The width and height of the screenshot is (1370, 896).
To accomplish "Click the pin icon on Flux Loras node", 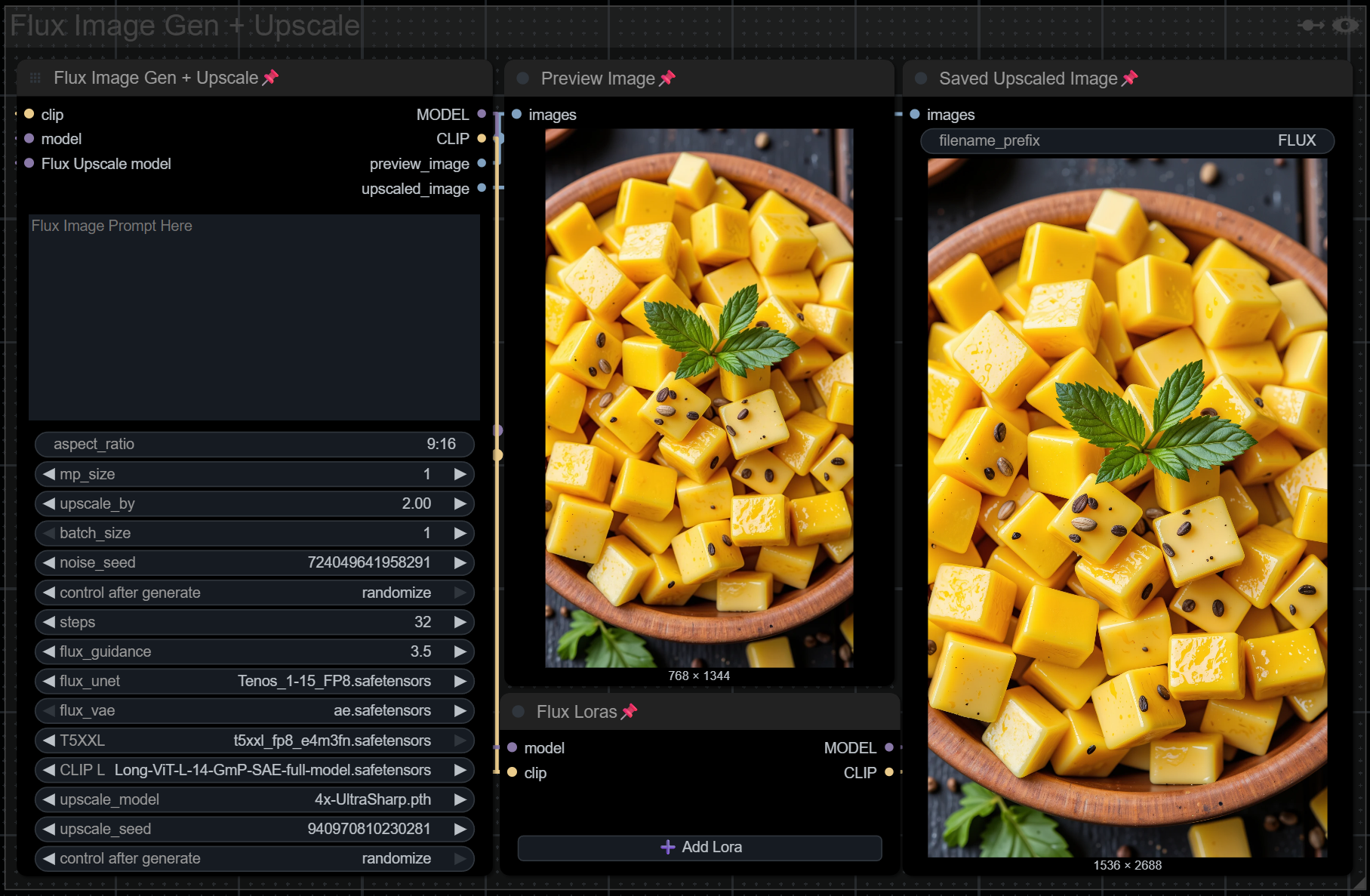I will (x=630, y=711).
